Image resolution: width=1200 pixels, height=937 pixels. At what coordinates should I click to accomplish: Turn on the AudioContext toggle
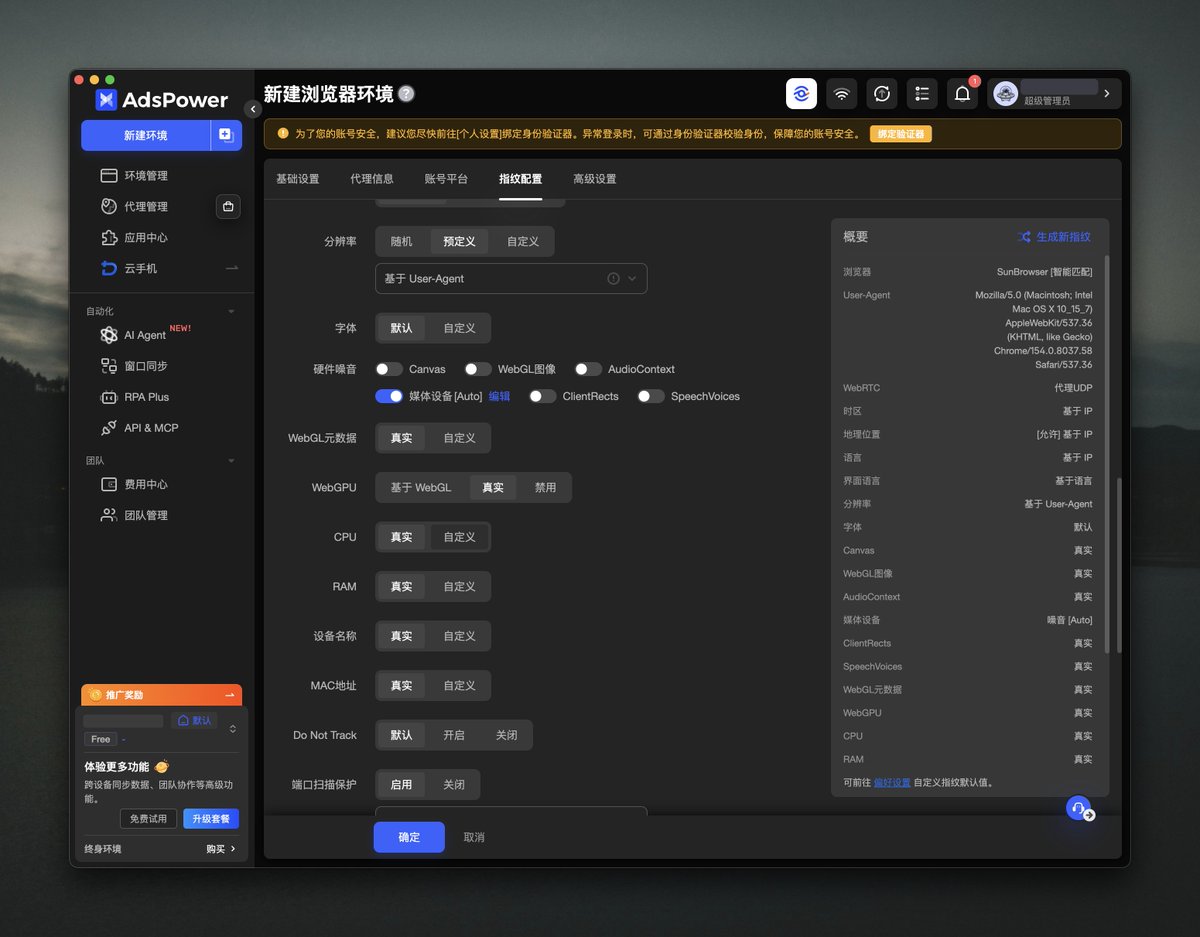point(588,369)
